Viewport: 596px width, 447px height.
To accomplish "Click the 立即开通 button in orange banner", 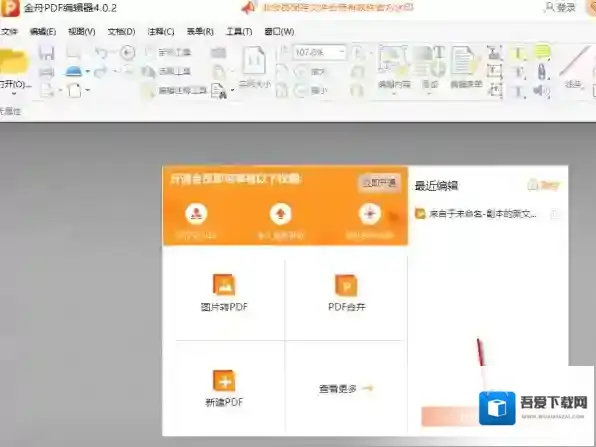I will pos(379,183).
